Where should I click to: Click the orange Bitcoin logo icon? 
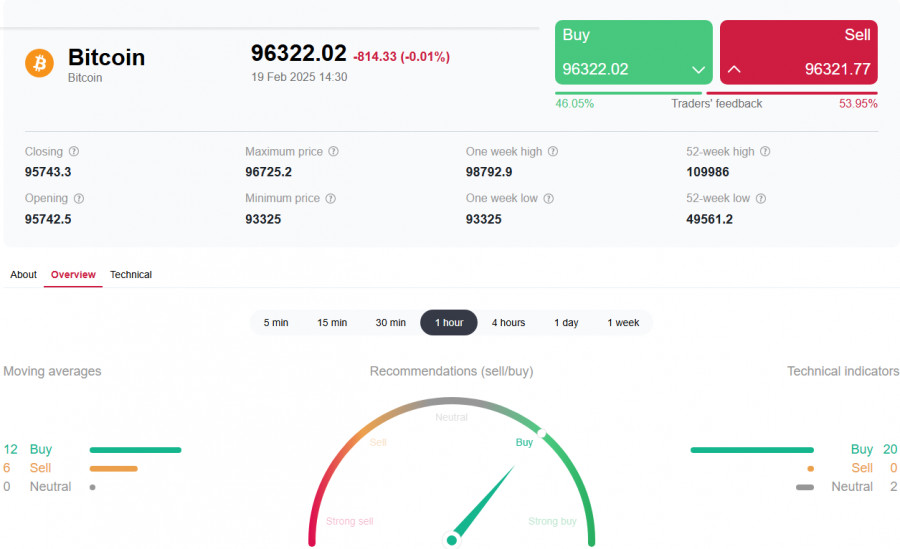(39, 63)
